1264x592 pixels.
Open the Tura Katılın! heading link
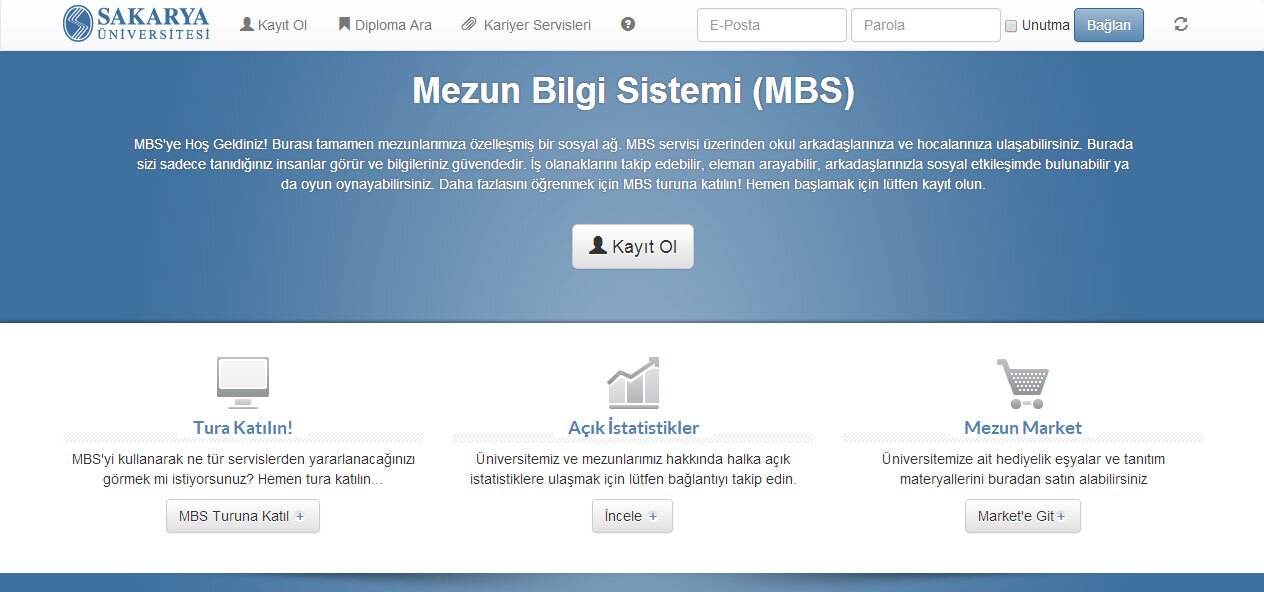(243, 428)
